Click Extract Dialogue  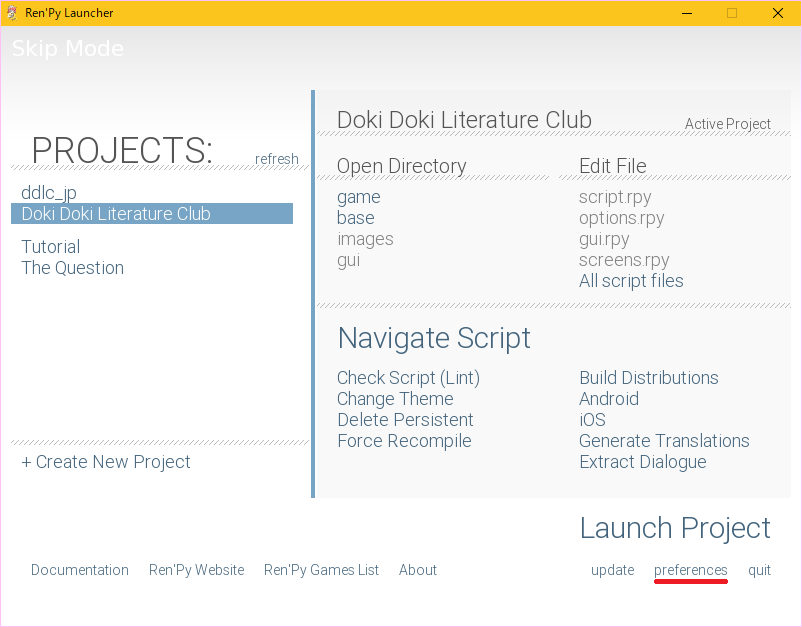pos(643,462)
